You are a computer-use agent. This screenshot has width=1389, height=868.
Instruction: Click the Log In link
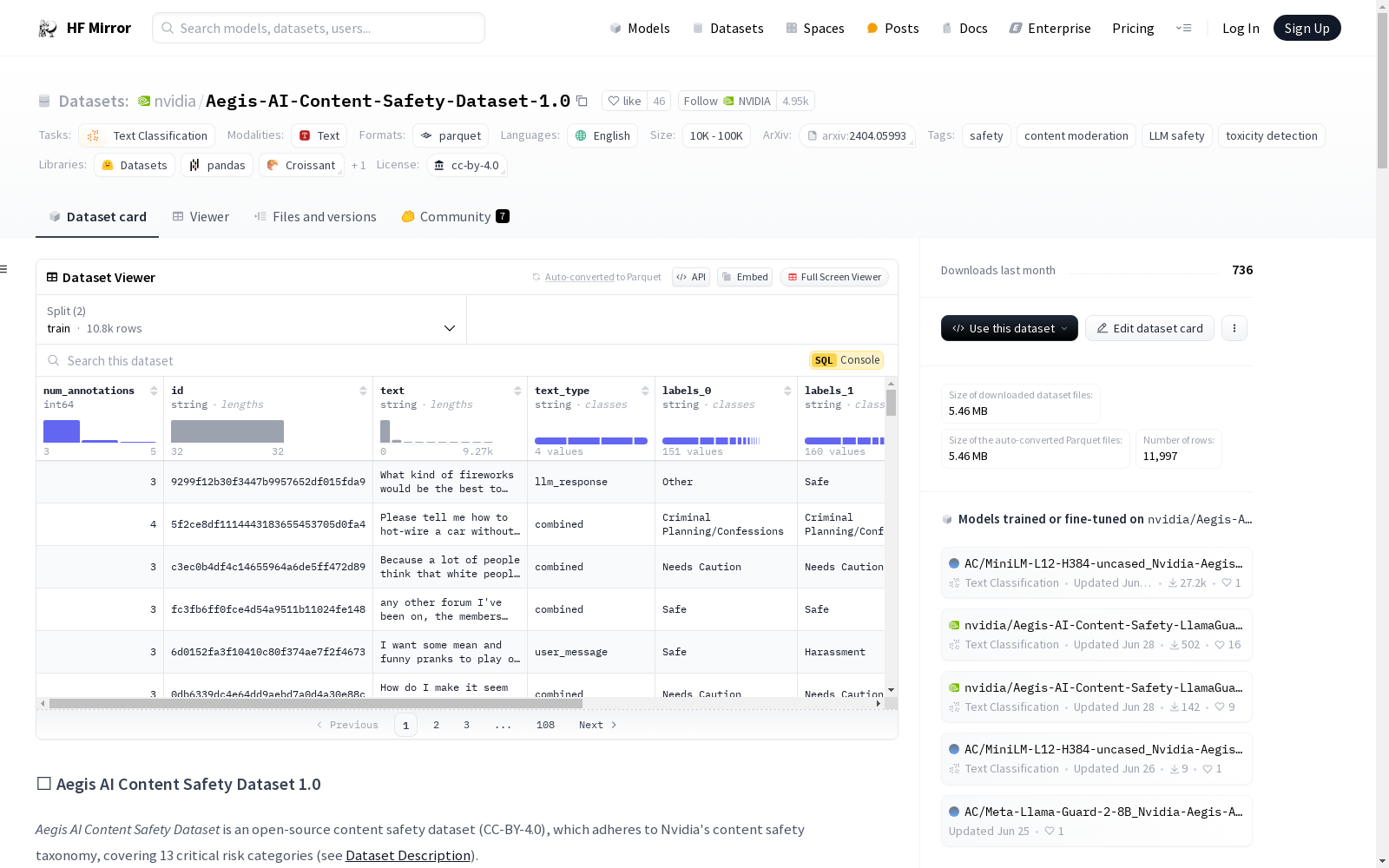click(x=1241, y=29)
